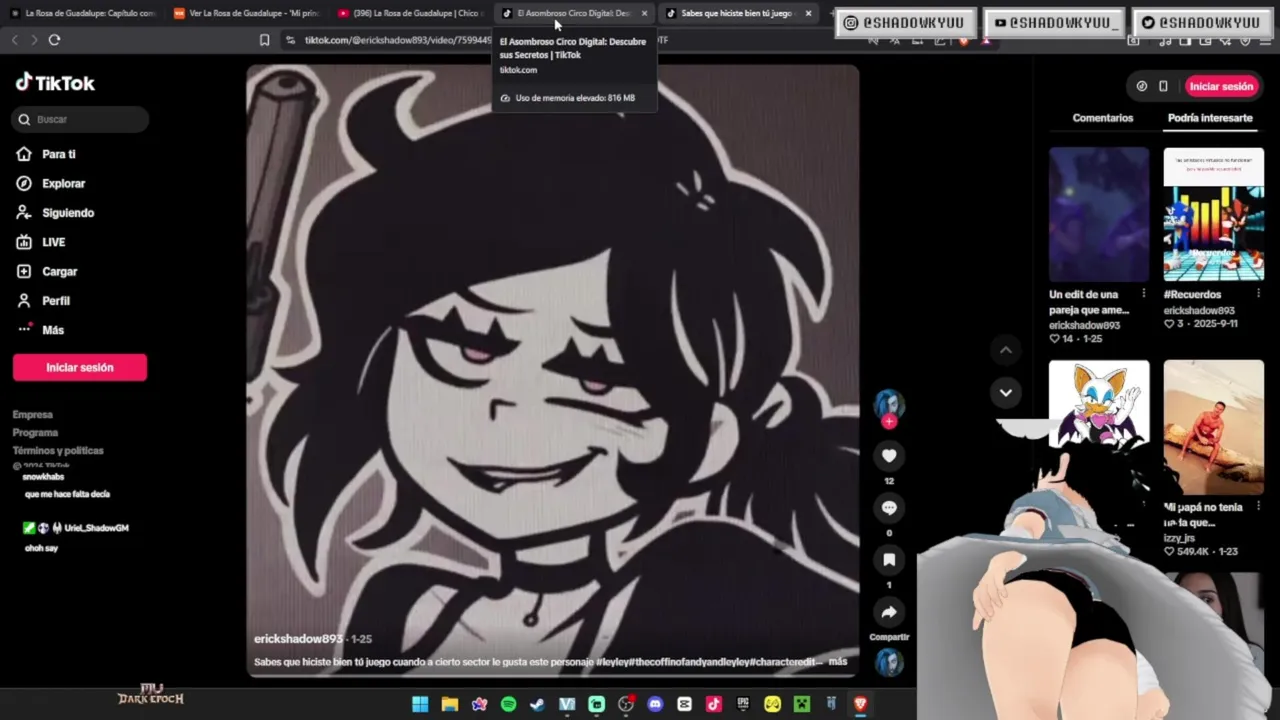Switch to '(396) La Rosa de Guadalupe' YouTube tab
1280x720 pixels.
410,13
